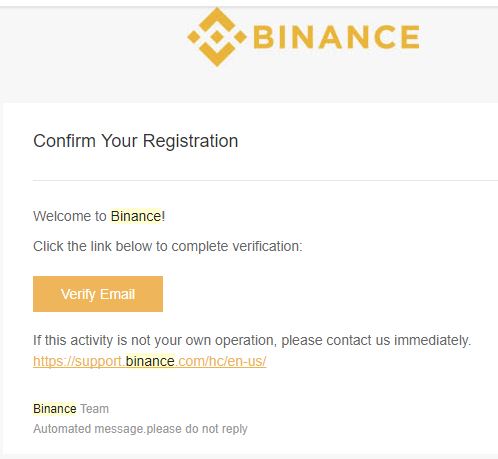Open the support.binance.com help link
Viewport: 498px width, 459px height.
[150, 361]
